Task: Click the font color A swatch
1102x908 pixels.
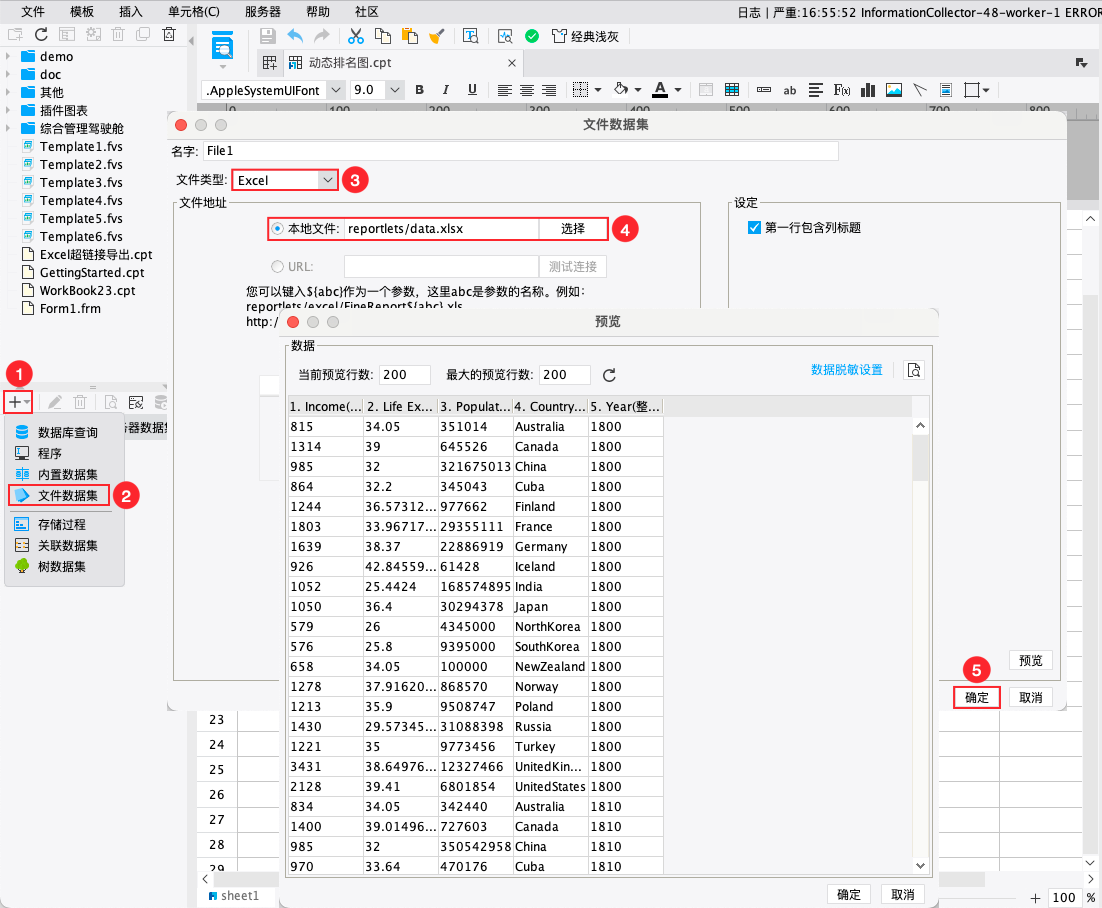Action: [660, 90]
